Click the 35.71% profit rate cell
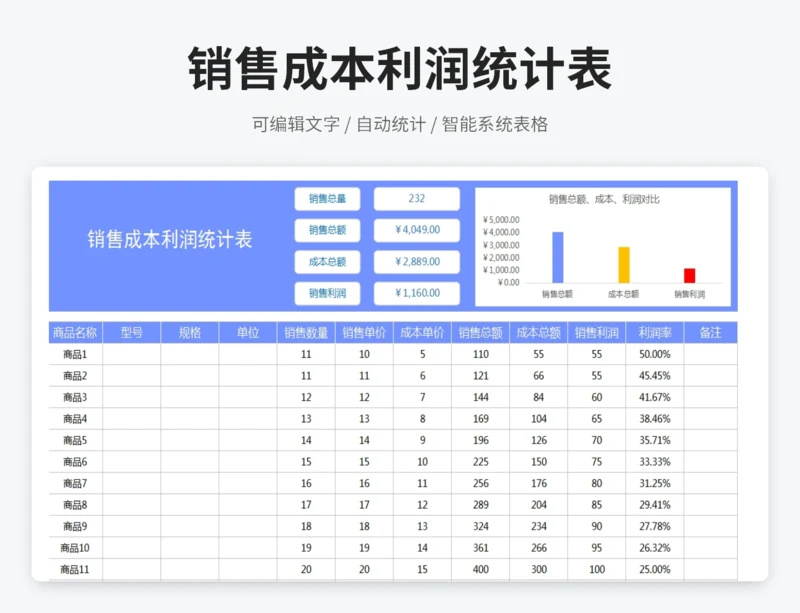 tap(655, 440)
